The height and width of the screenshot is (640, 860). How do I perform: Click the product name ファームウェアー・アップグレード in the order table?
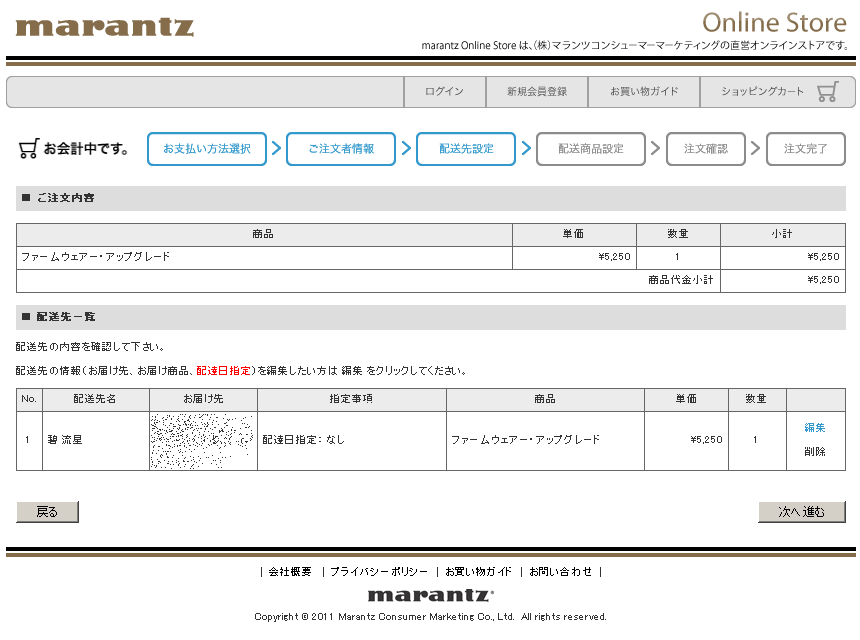[95, 257]
